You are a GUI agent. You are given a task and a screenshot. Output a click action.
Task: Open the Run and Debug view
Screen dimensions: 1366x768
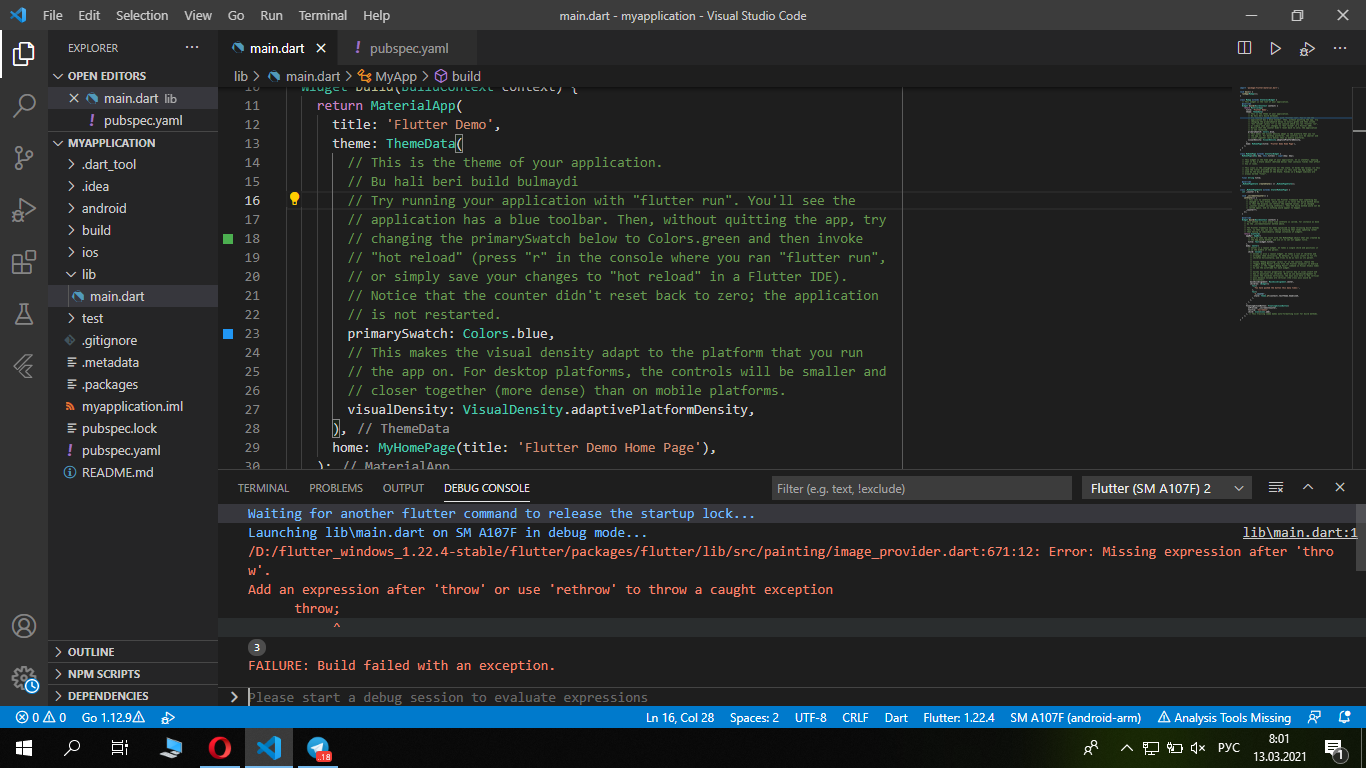coord(24,210)
